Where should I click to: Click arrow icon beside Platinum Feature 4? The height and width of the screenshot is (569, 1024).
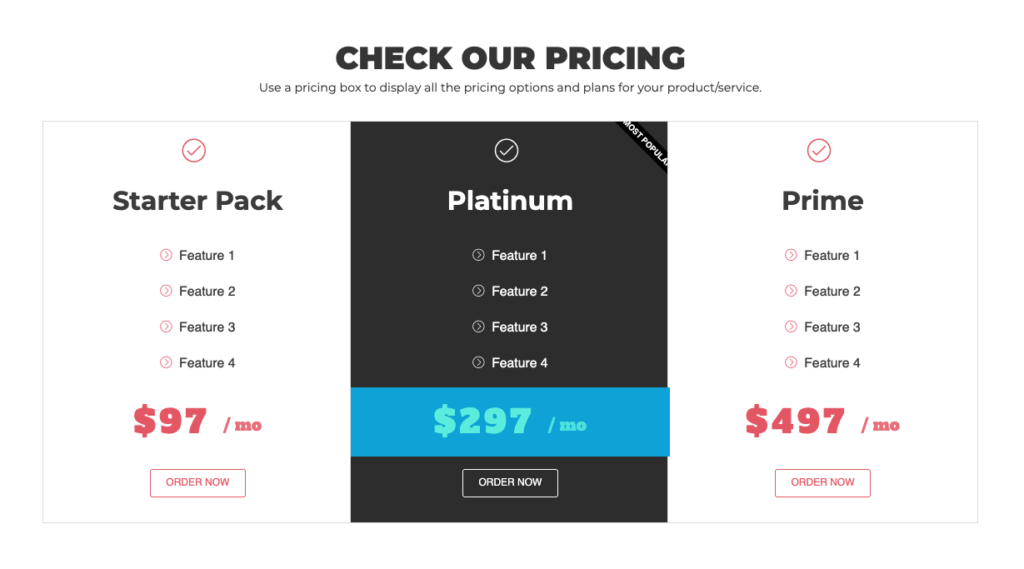coord(479,363)
